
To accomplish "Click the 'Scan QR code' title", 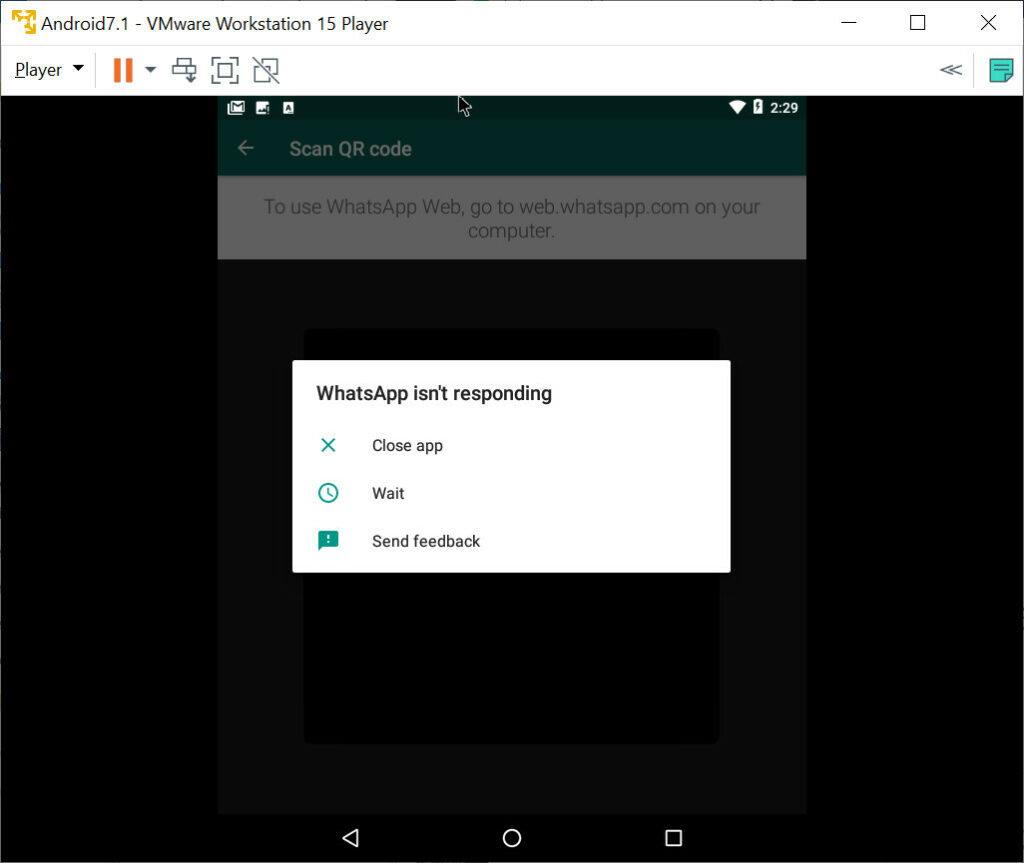I will [350, 149].
